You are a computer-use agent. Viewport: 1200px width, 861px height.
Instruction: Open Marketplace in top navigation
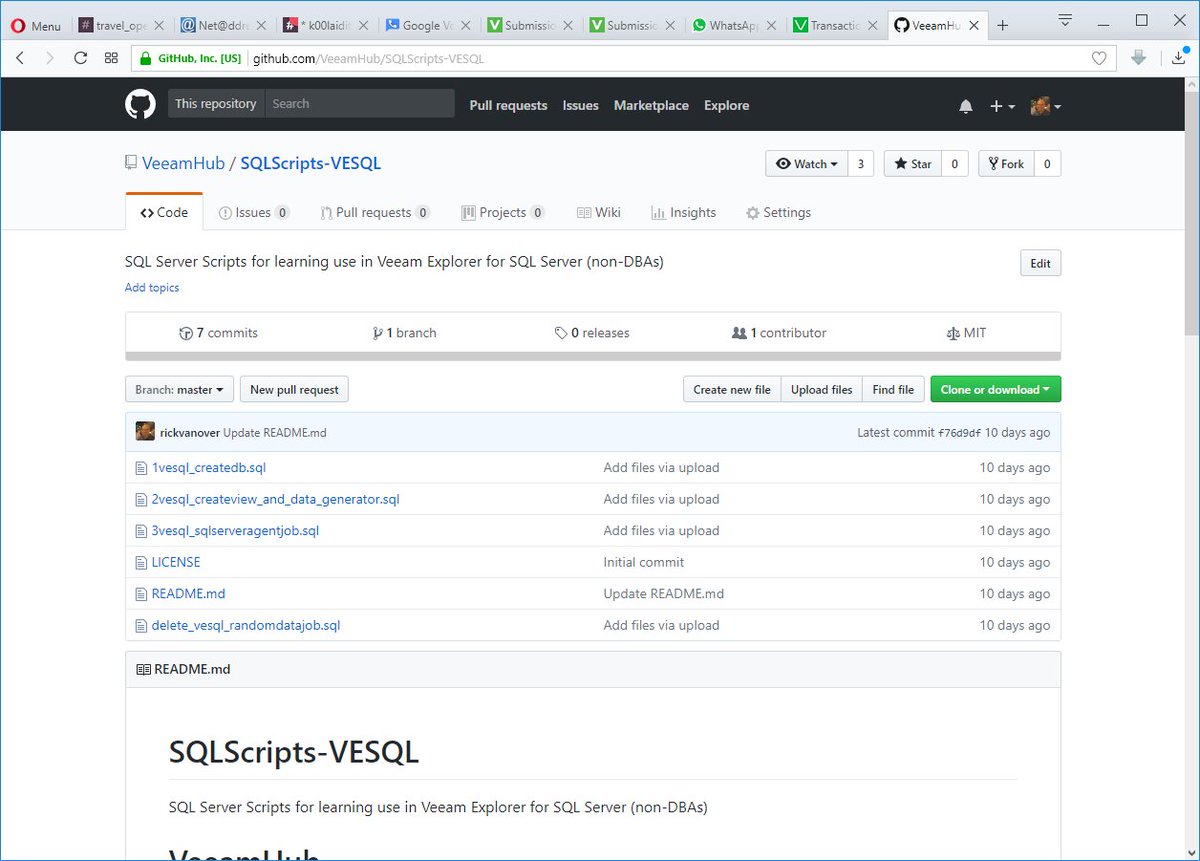(x=651, y=105)
